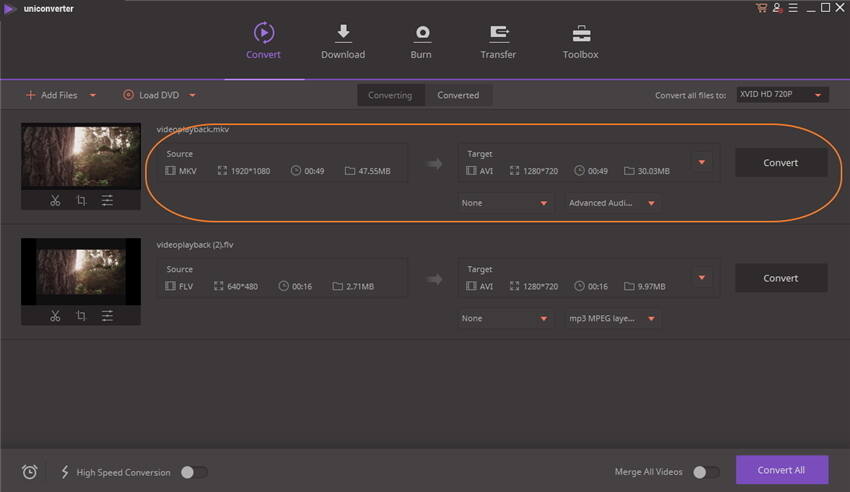Click the Convert all files to label
The width and height of the screenshot is (850, 492).
pyautogui.click(x=690, y=95)
